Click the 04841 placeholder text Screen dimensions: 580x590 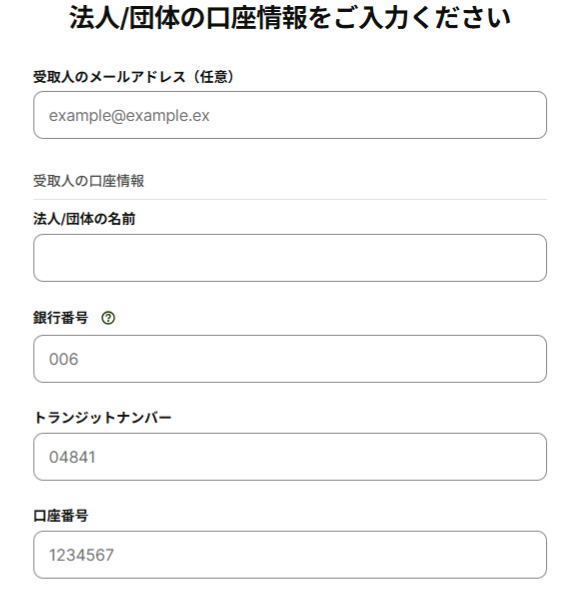click(72, 457)
